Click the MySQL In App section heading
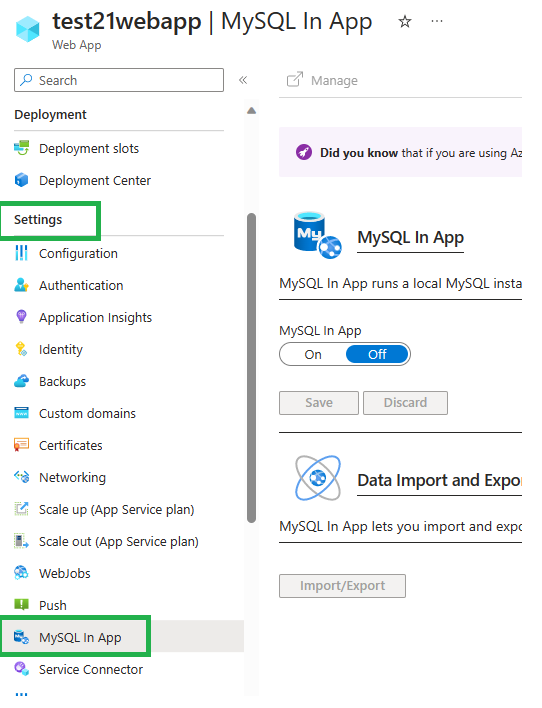The image size is (542, 708). coord(410,237)
